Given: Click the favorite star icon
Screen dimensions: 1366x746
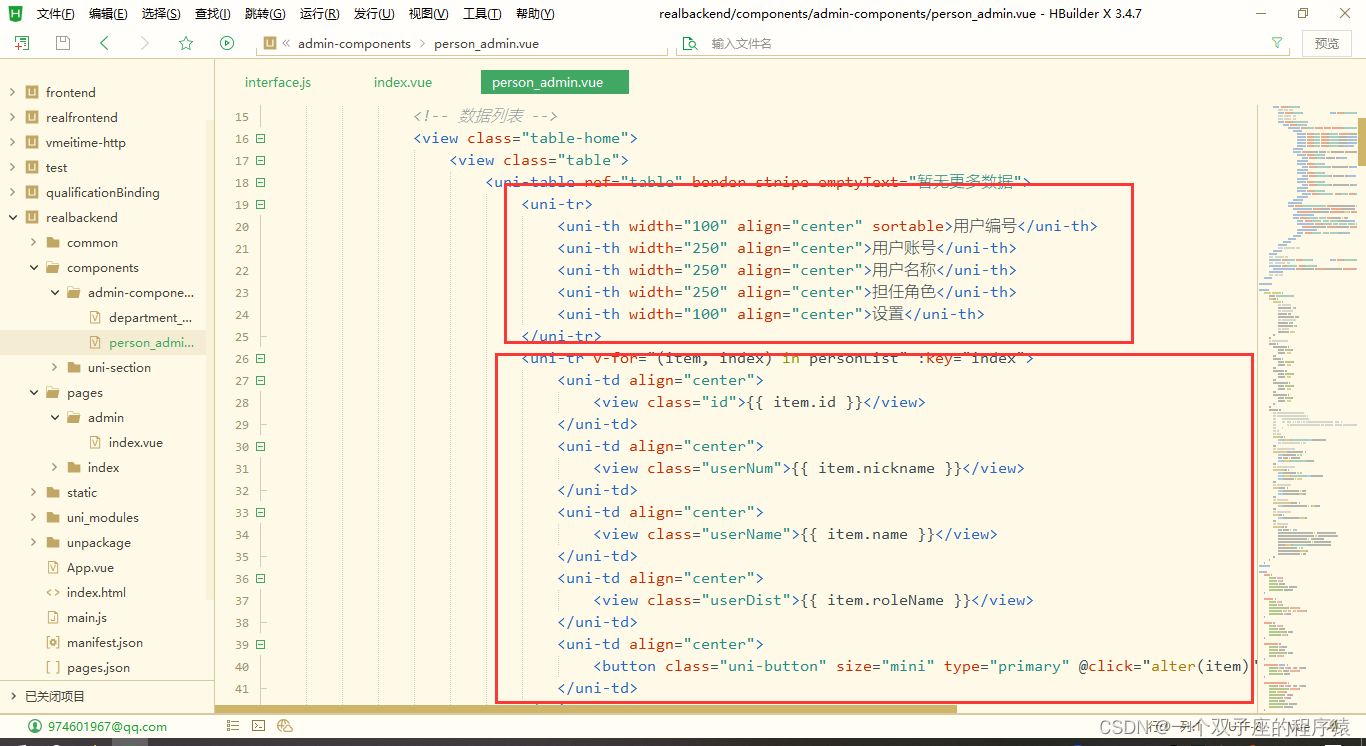Looking at the screenshot, I should click(x=186, y=43).
